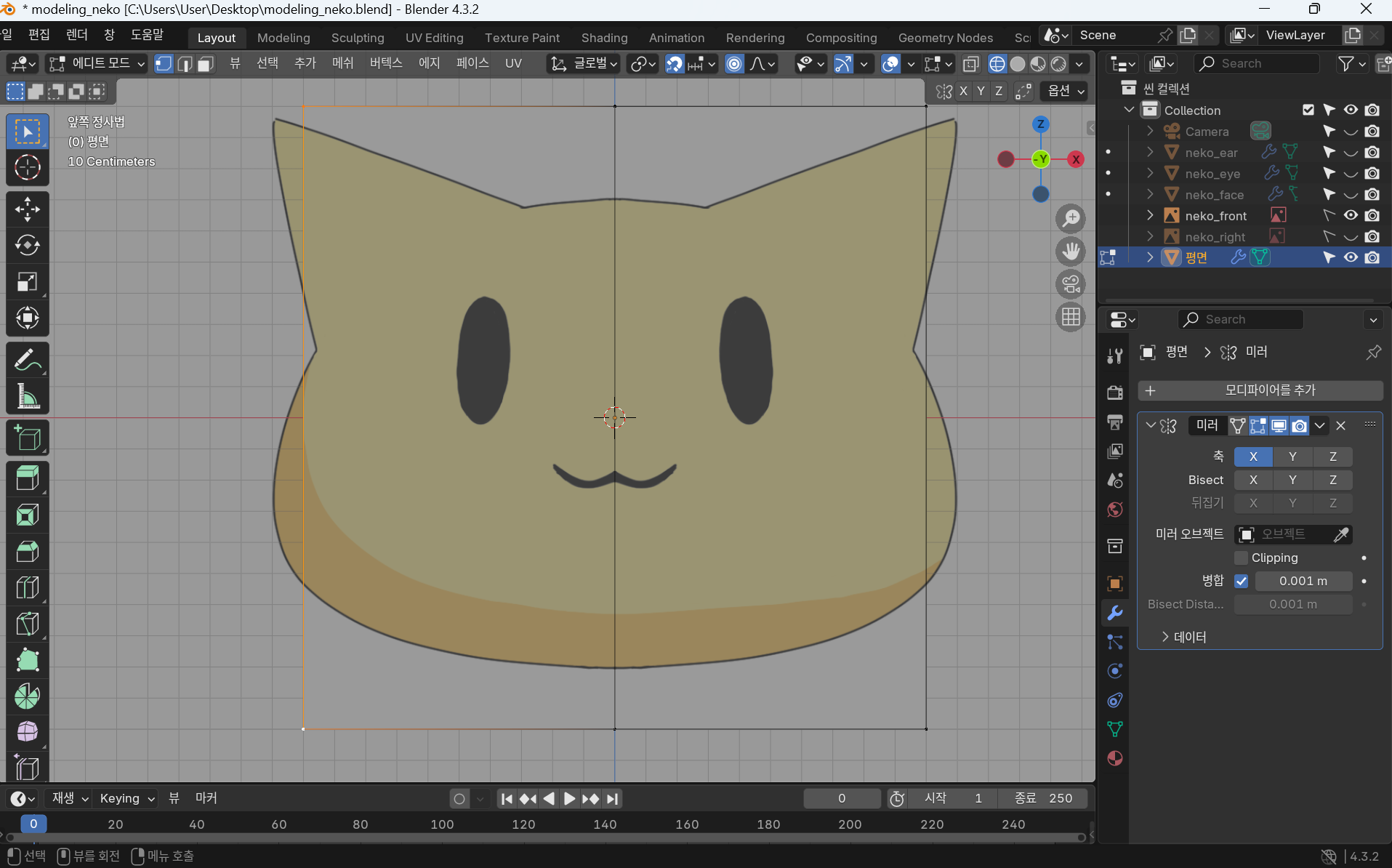Select the Poly Build tool
This screenshot has height=868, width=1392.
(28, 661)
